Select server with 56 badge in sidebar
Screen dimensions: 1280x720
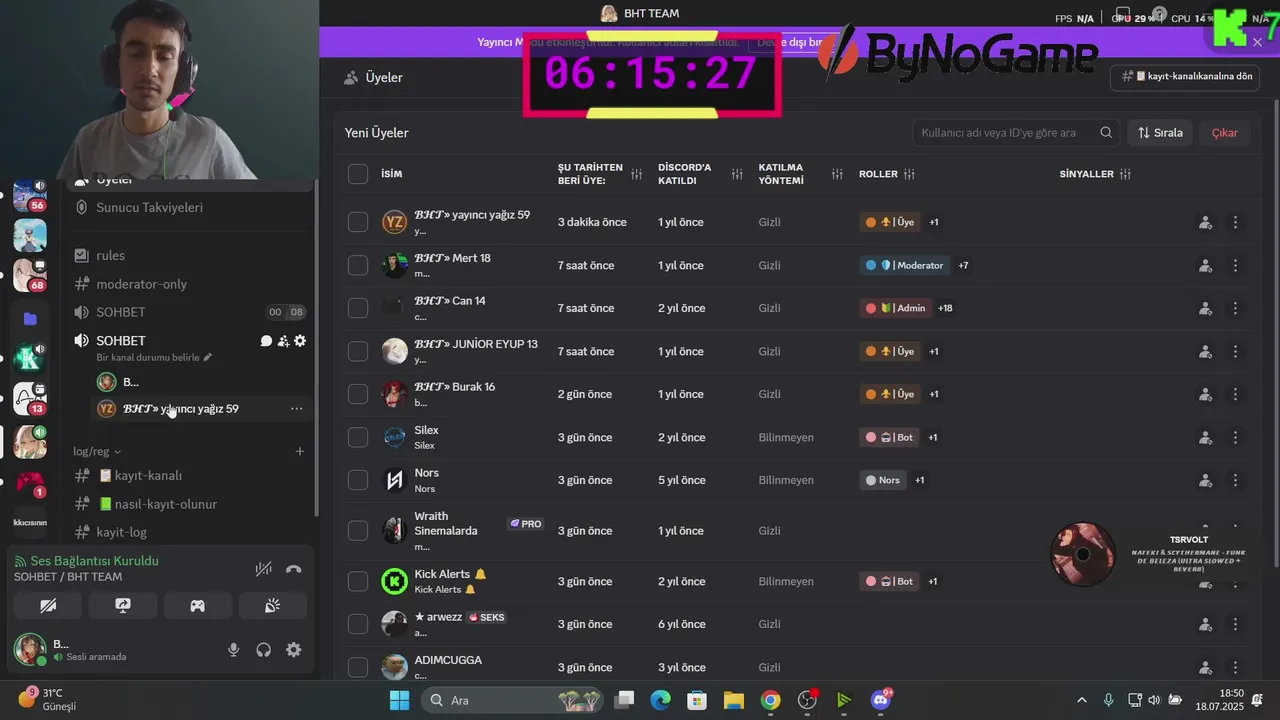click(x=29, y=195)
